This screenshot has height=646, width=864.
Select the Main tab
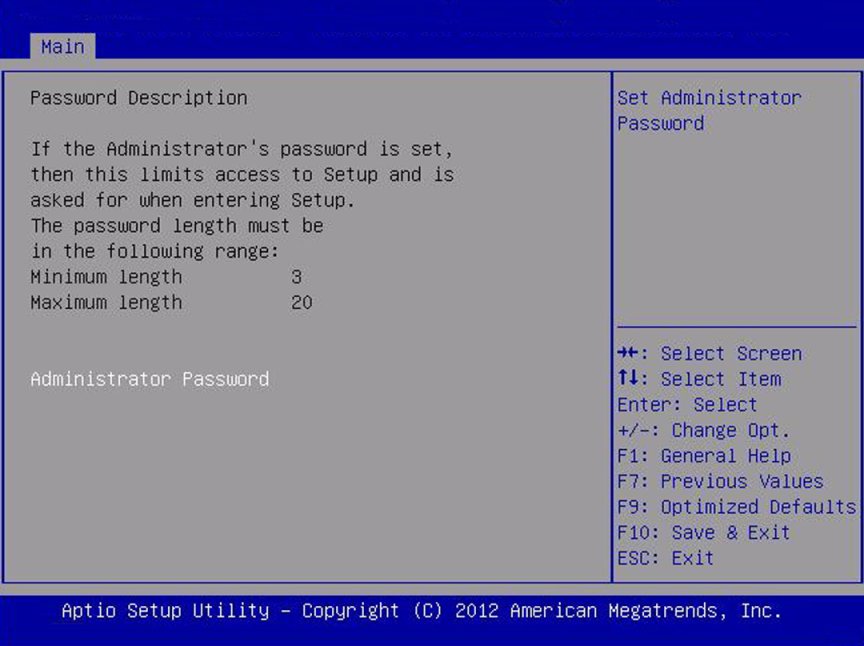[x=62, y=47]
